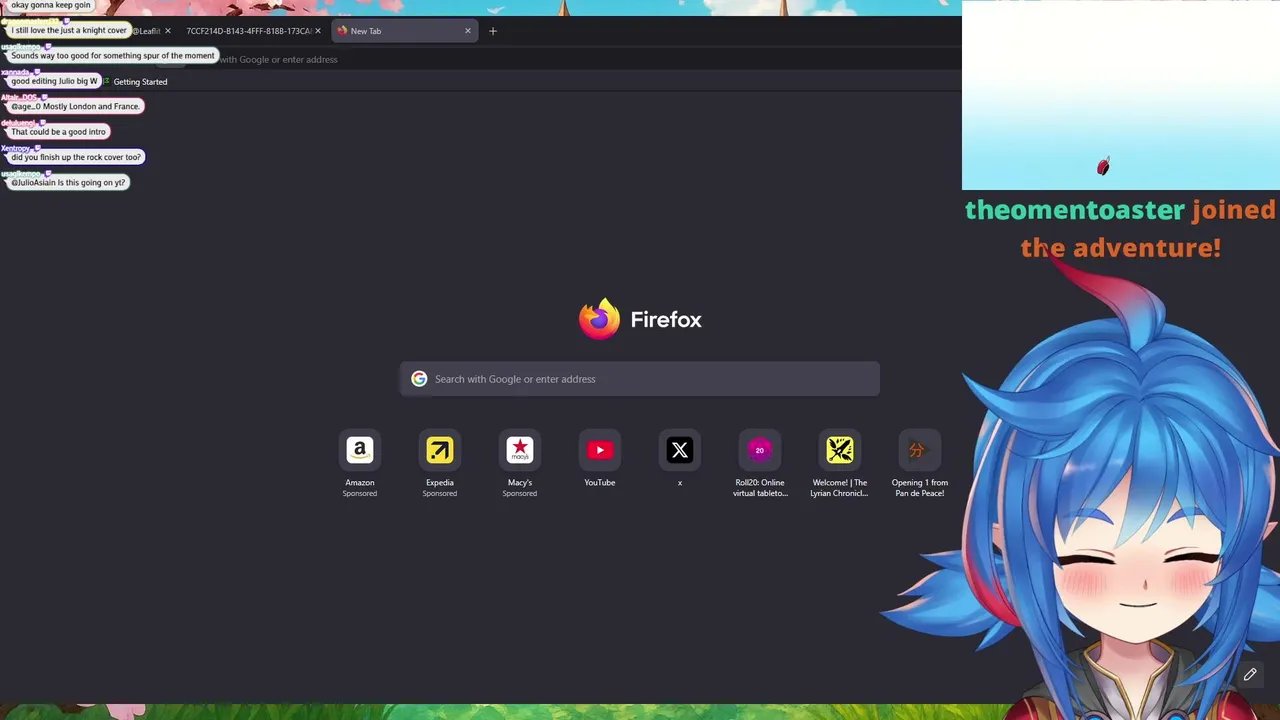This screenshot has width=1280, height=720.
Task: Open the Amazon sponsored shortcut tile
Action: 360,451
